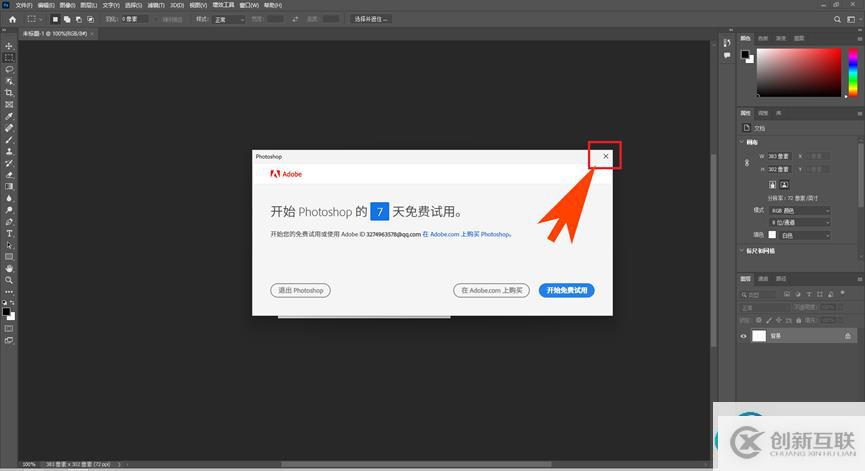Open the 3D(D) menu
Screen dimensions: 865x471
tap(177, 5)
